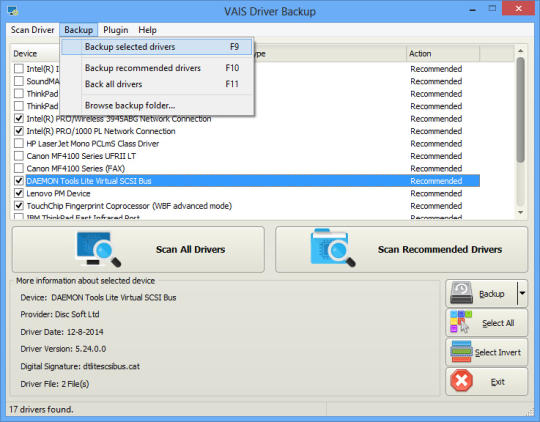Uncheck DAEMON Tools Lite Virtual SCSI Bus
This screenshot has height=422, width=540.
coord(19,181)
